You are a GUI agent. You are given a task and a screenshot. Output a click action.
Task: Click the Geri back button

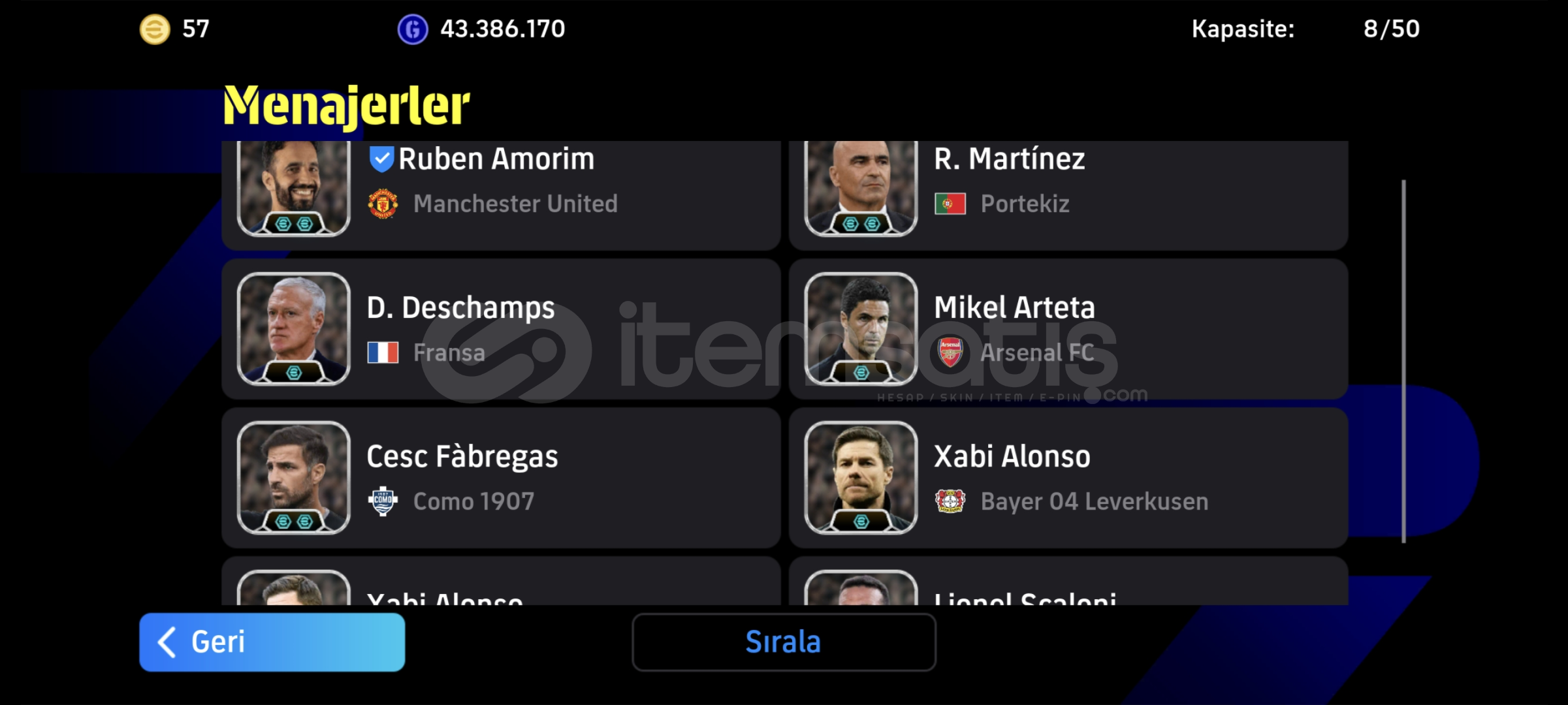pos(272,642)
